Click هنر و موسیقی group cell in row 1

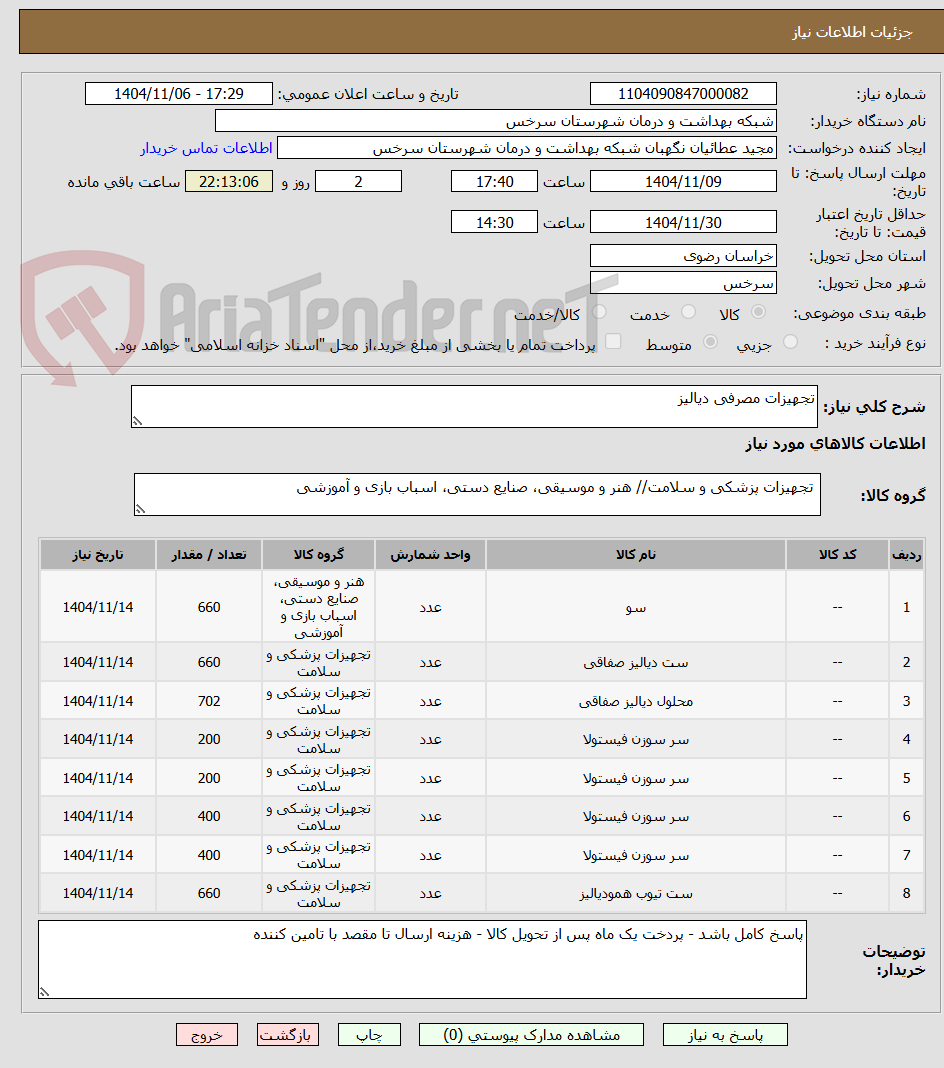318,607
